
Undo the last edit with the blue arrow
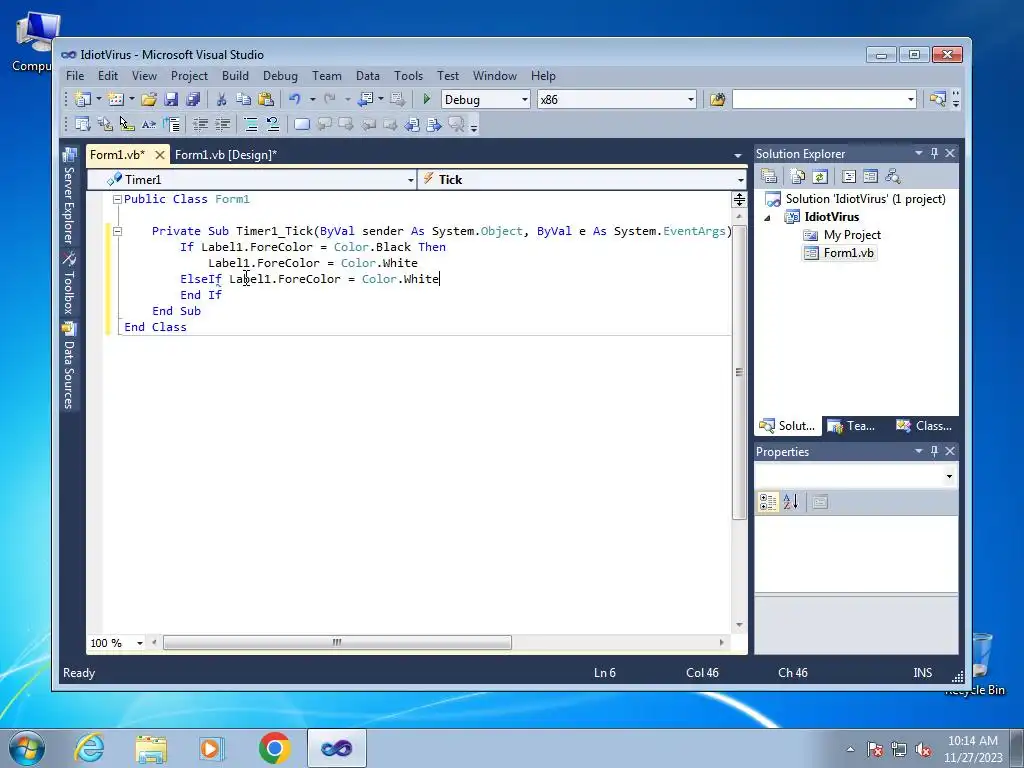point(295,99)
